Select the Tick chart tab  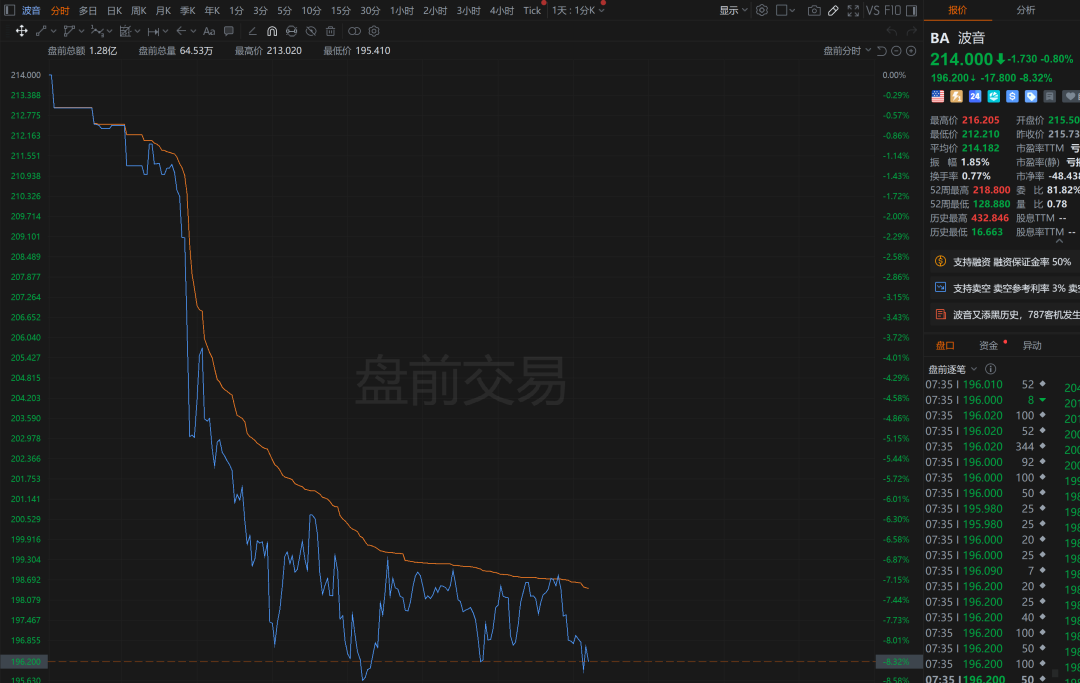coord(532,10)
